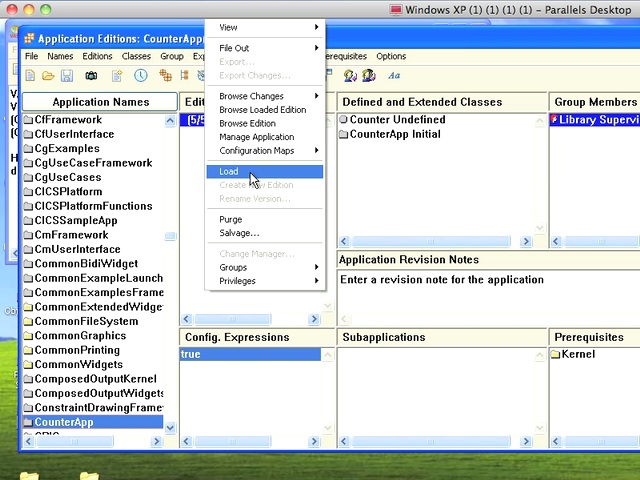Image resolution: width=640 pixels, height=480 pixels.
Task: Expand the View submenu
Action: (x=264, y=27)
